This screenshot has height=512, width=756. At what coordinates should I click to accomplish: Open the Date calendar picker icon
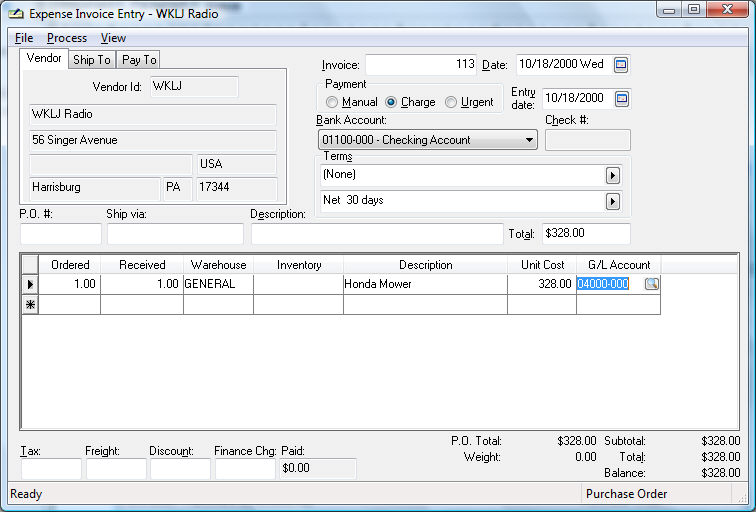(x=621, y=65)
